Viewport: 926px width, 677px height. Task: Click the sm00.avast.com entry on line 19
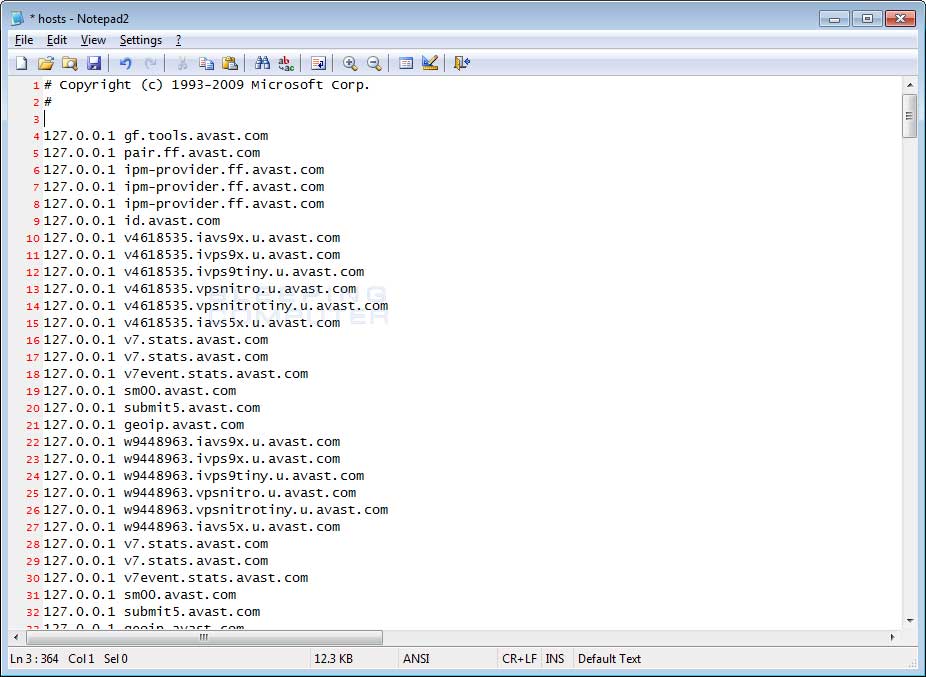180,391
